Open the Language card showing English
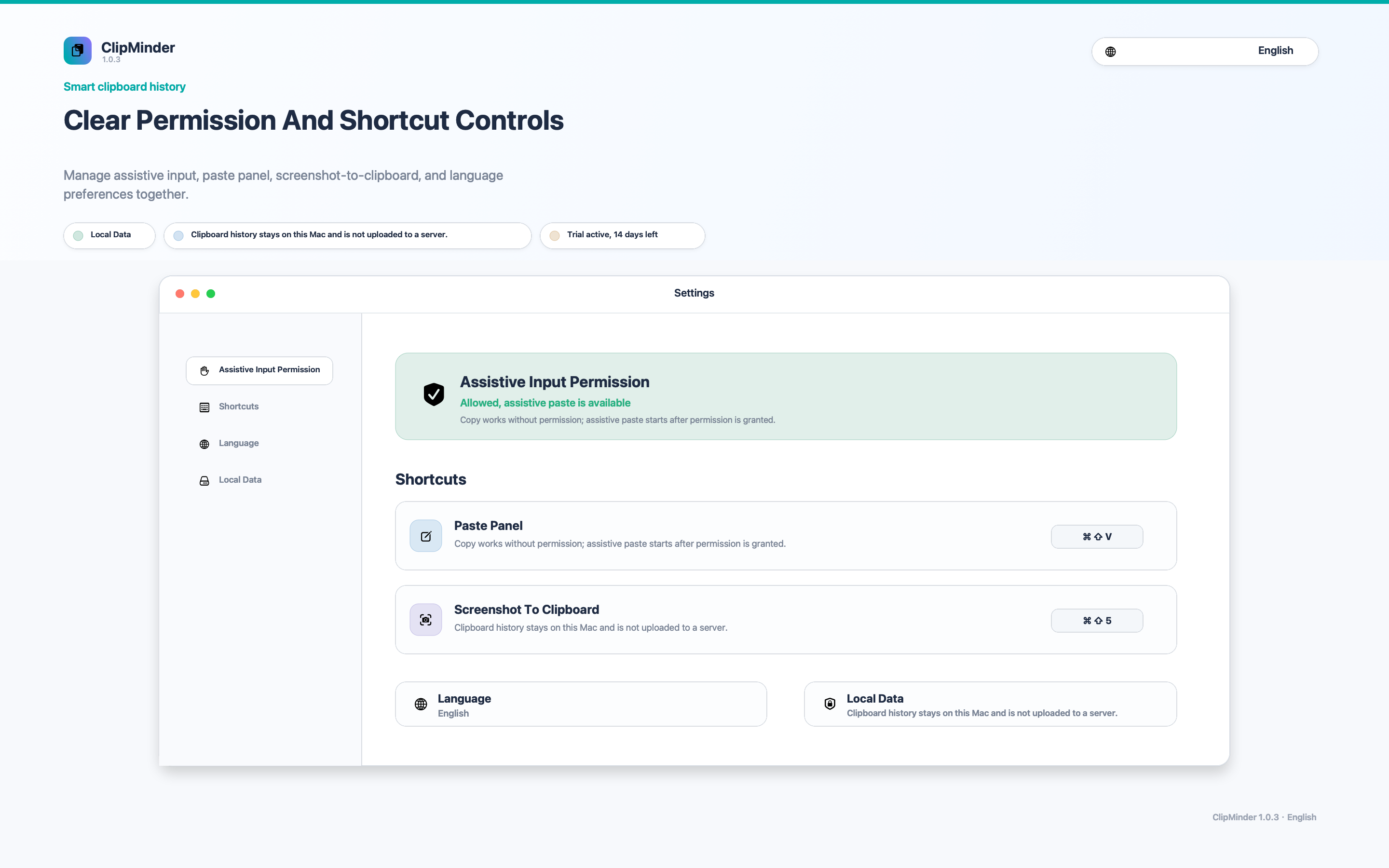The height and width of the screenshot is (868, 1389). click(581, 705)
